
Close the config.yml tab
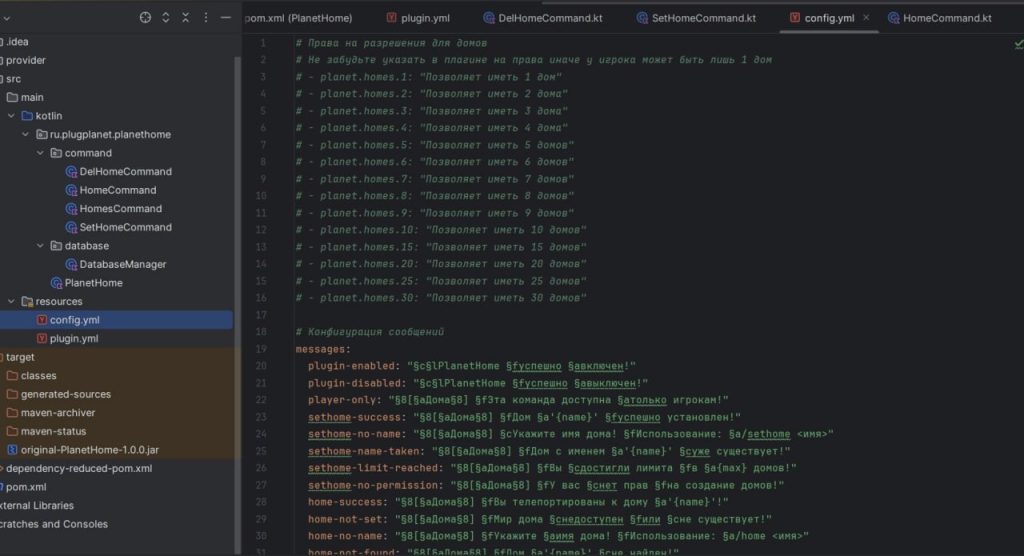[x=865, y=18]
